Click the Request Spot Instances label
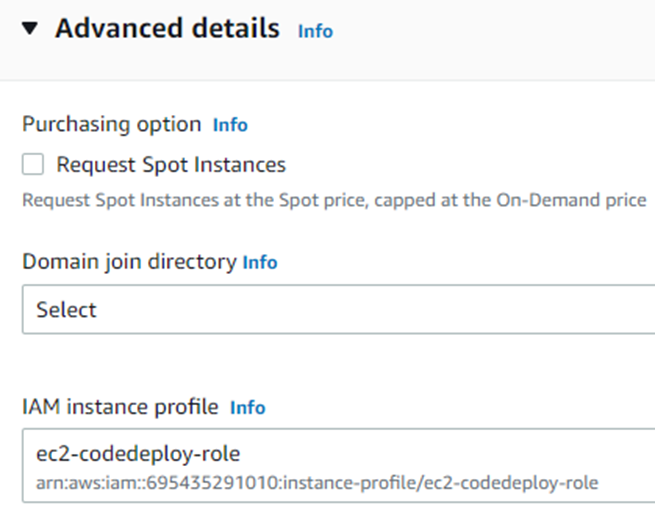Viewport: 655px width, 528px height. click(x=171, y=165)
